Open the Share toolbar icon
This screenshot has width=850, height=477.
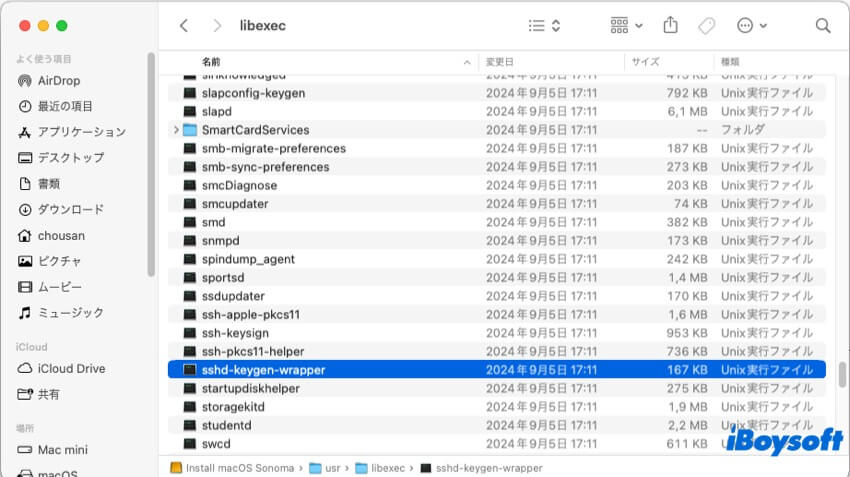(671, 25)
